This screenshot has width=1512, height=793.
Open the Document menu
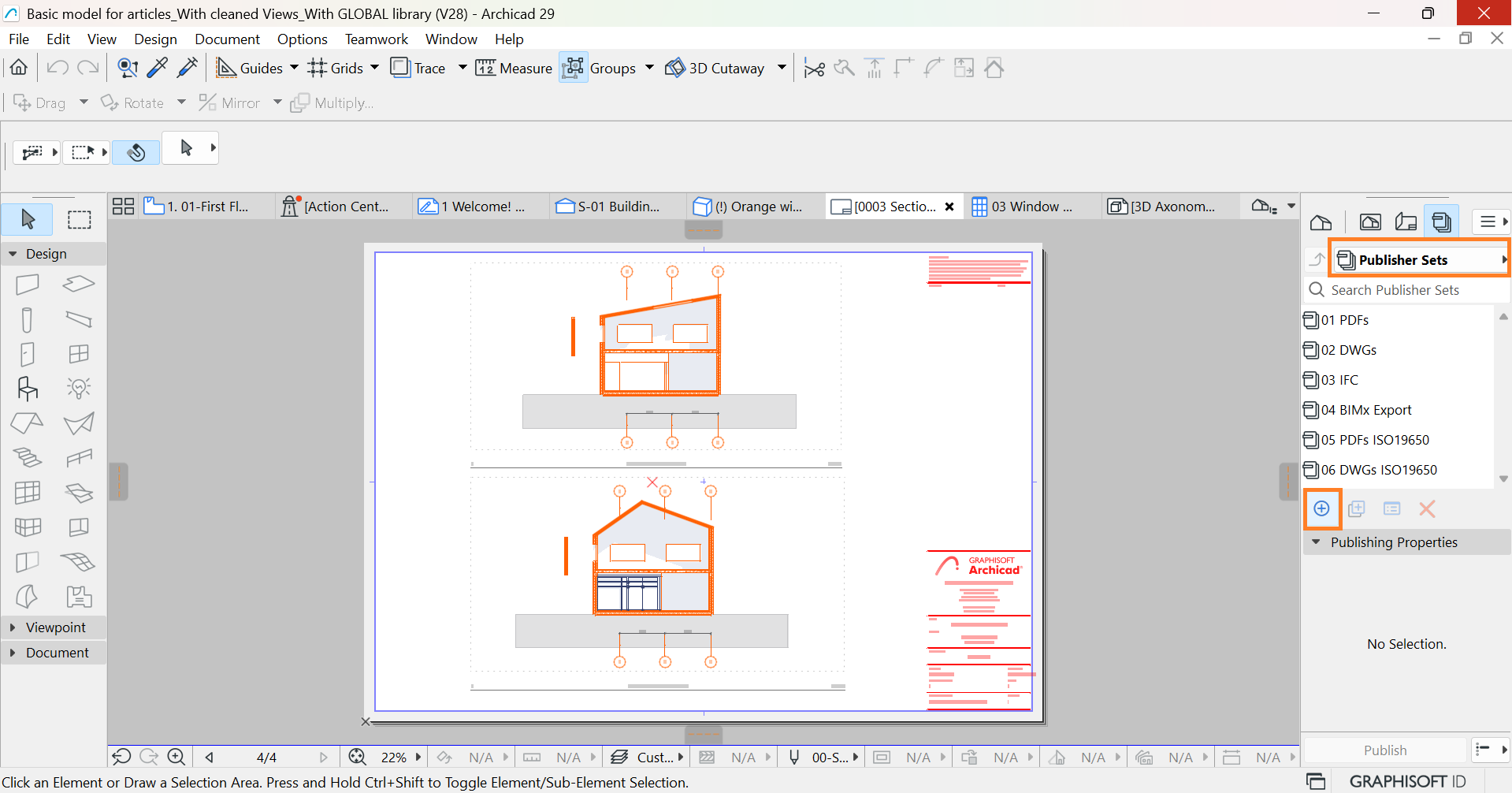(227, 39)
